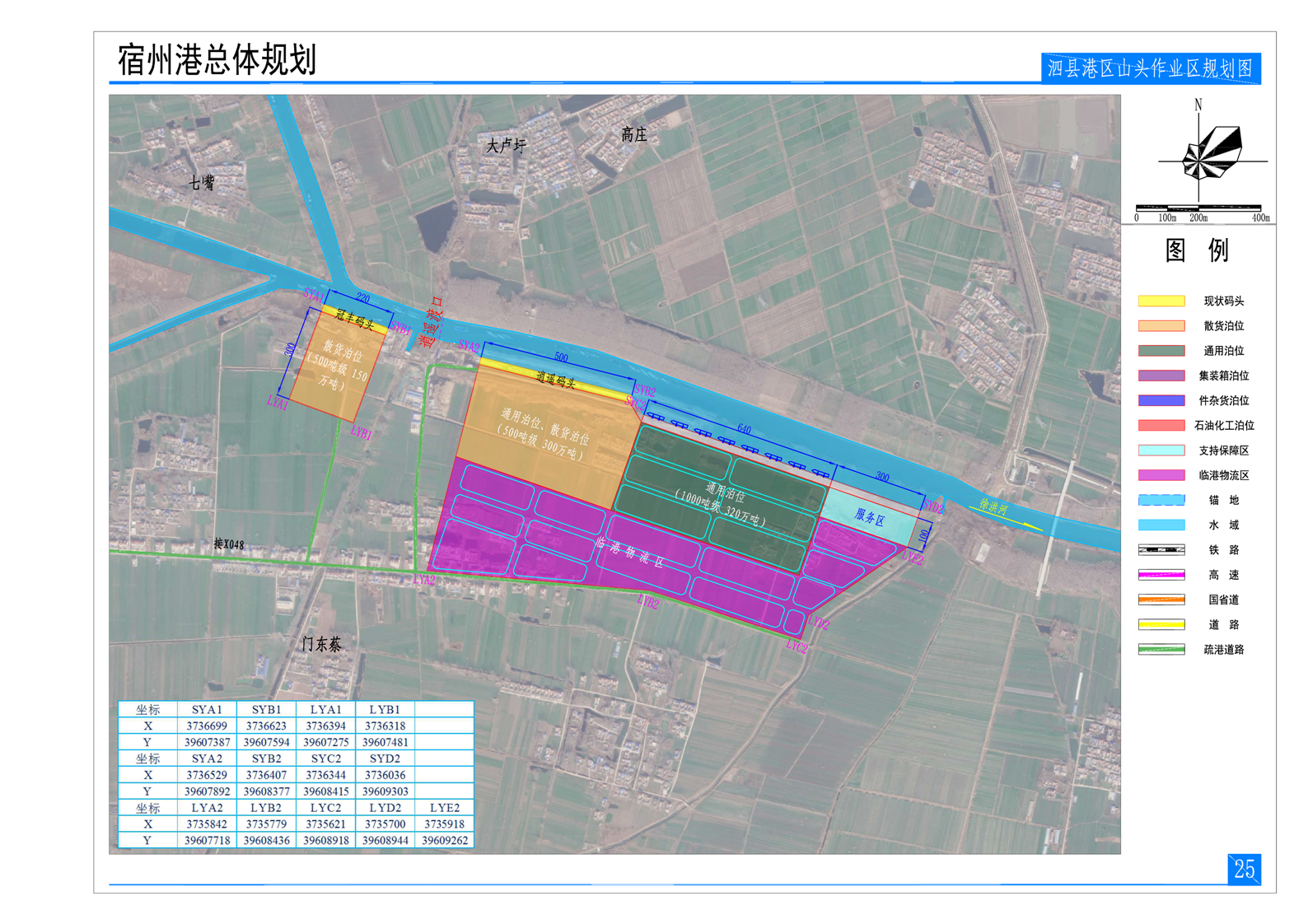This screenshot has width=1308, height=924.
Task: Click the SYA1 header cell in table
Action: 207,709
